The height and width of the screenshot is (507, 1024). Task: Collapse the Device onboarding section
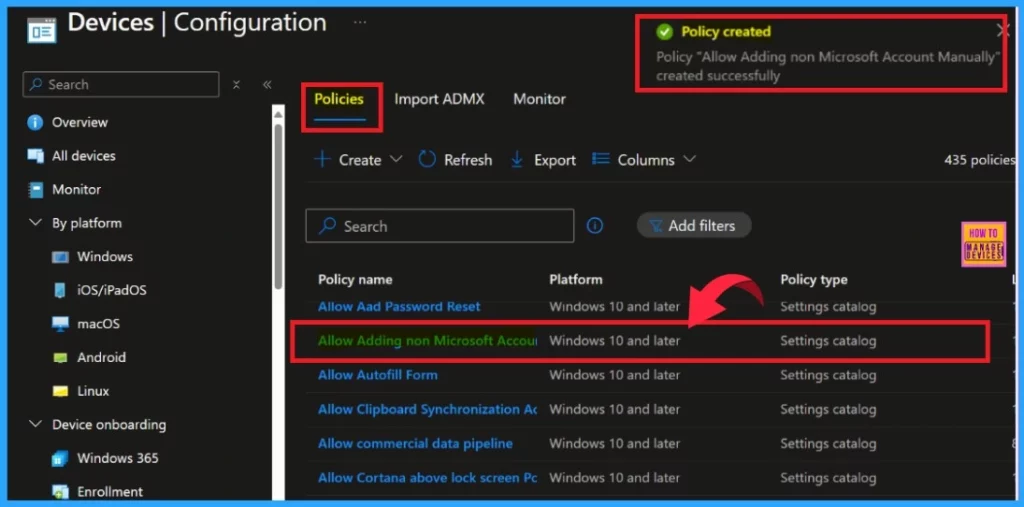[x=35, y=425]
